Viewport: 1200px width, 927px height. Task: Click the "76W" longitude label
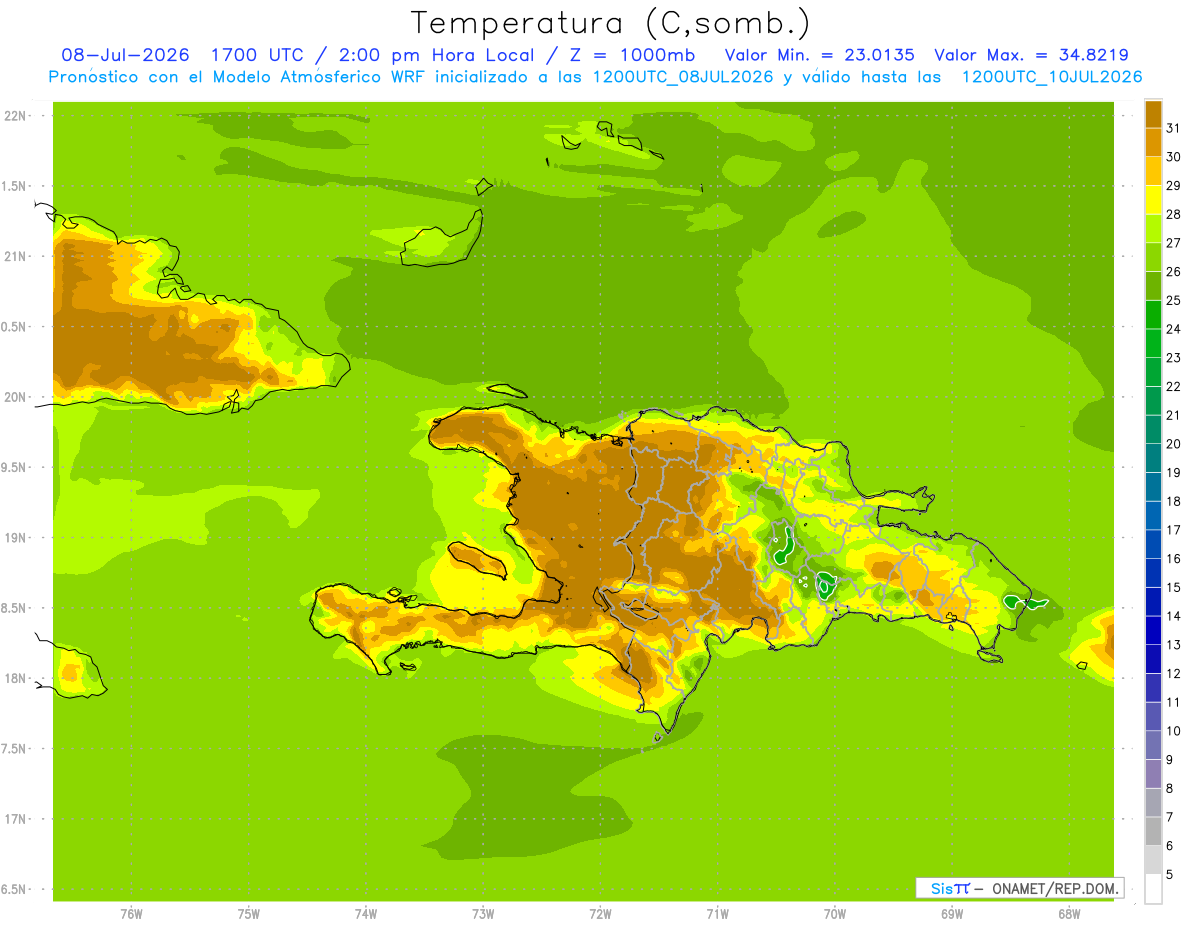click(x=131, y=913)
